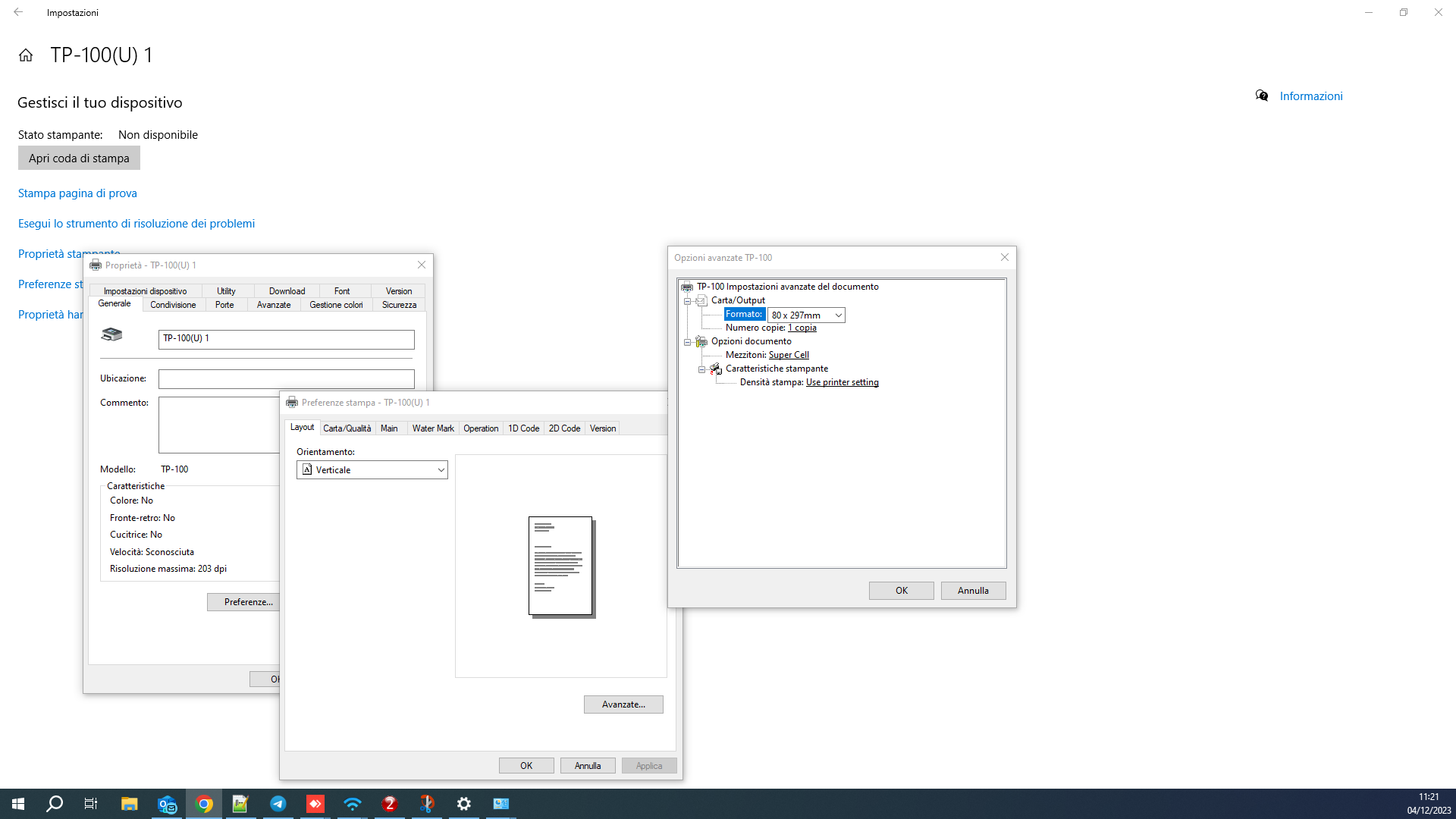Click the Informazioni help chat icon
Viewport: 1456px width, 819px height.
[x=1262, y=96]
